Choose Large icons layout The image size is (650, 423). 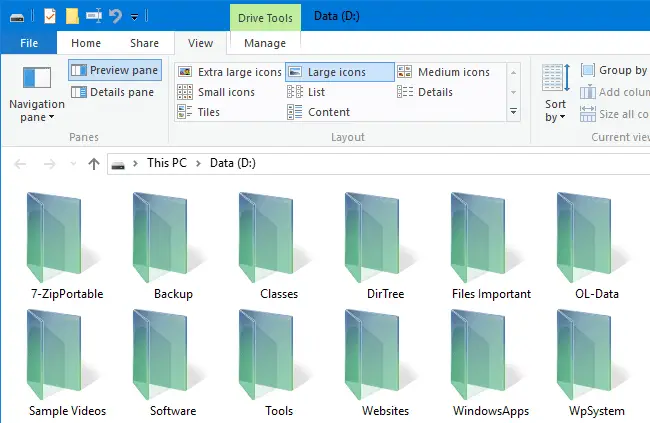pyautogui.click(x=340, y=72)
